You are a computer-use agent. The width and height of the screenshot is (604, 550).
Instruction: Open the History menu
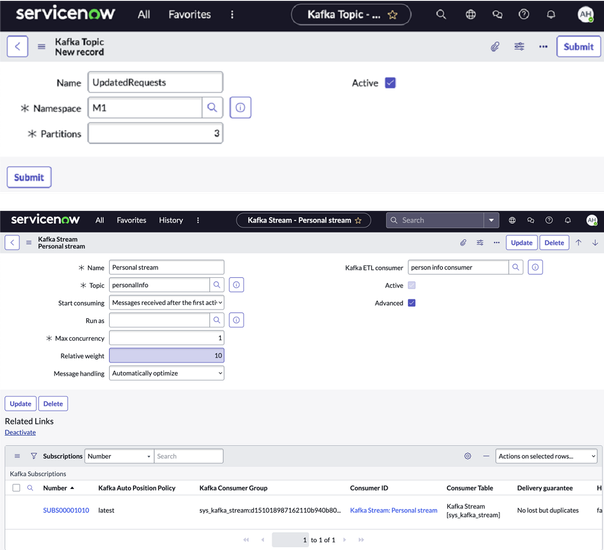click(x=171, y=220)
